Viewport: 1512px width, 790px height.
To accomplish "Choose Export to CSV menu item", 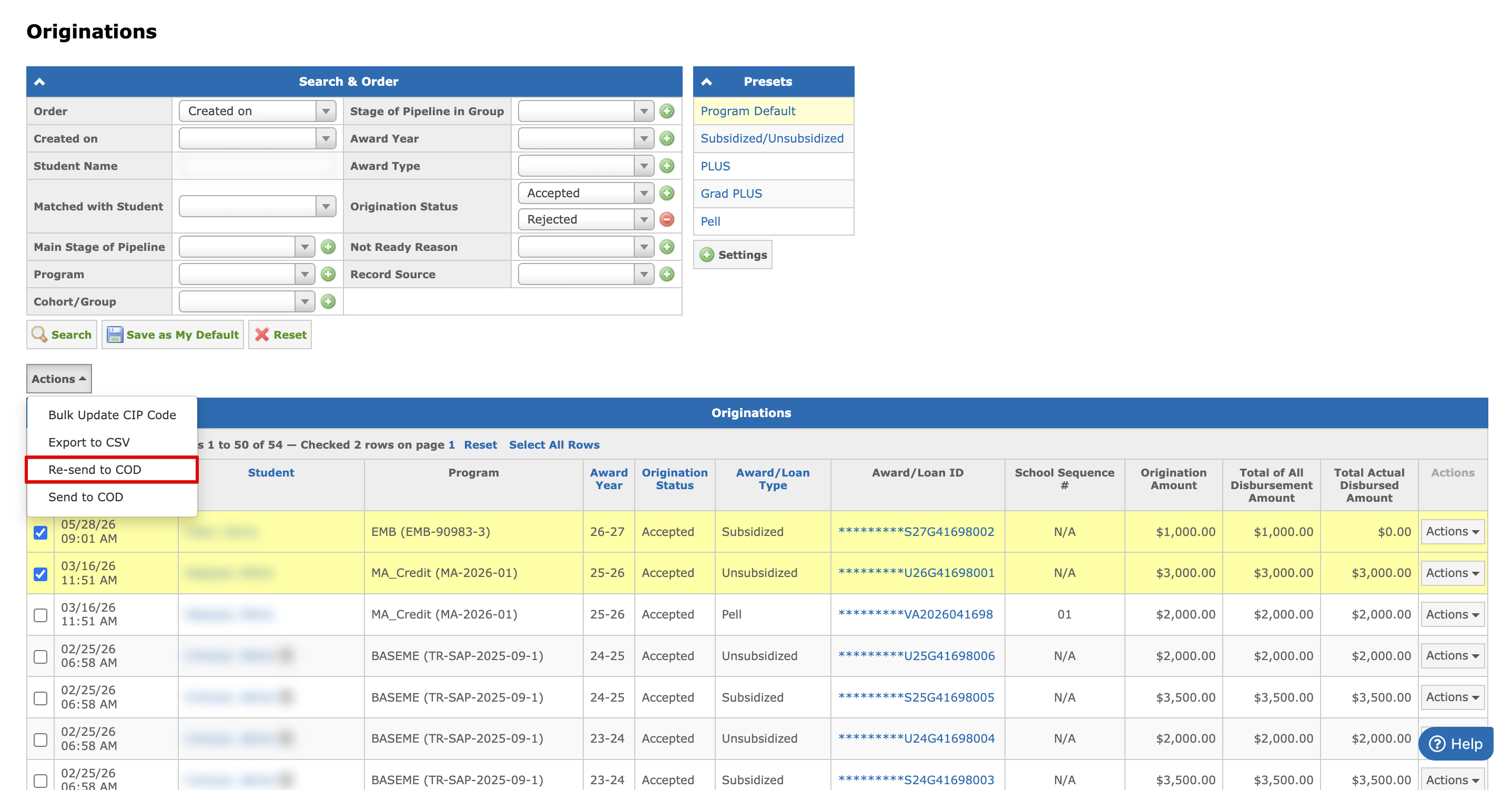I will pos(89,442).
